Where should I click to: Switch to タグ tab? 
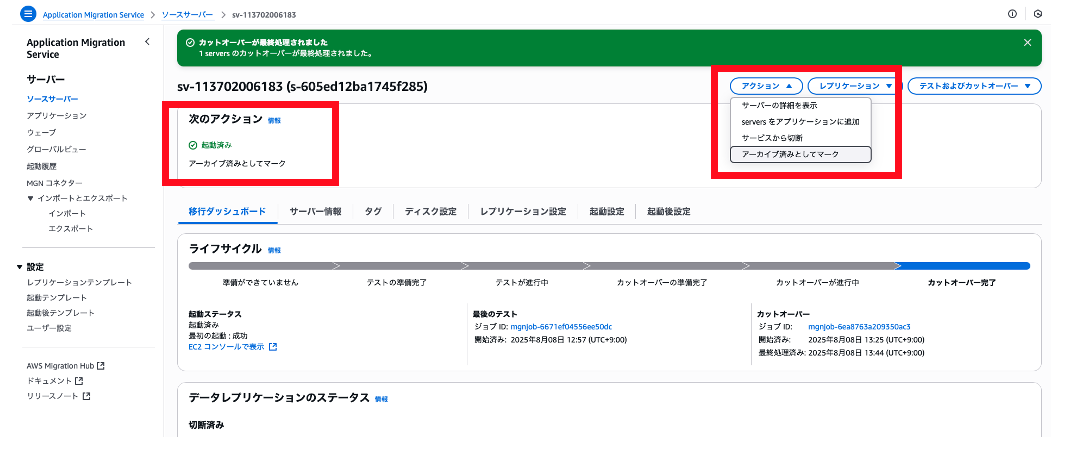click(x=373, y=211)
